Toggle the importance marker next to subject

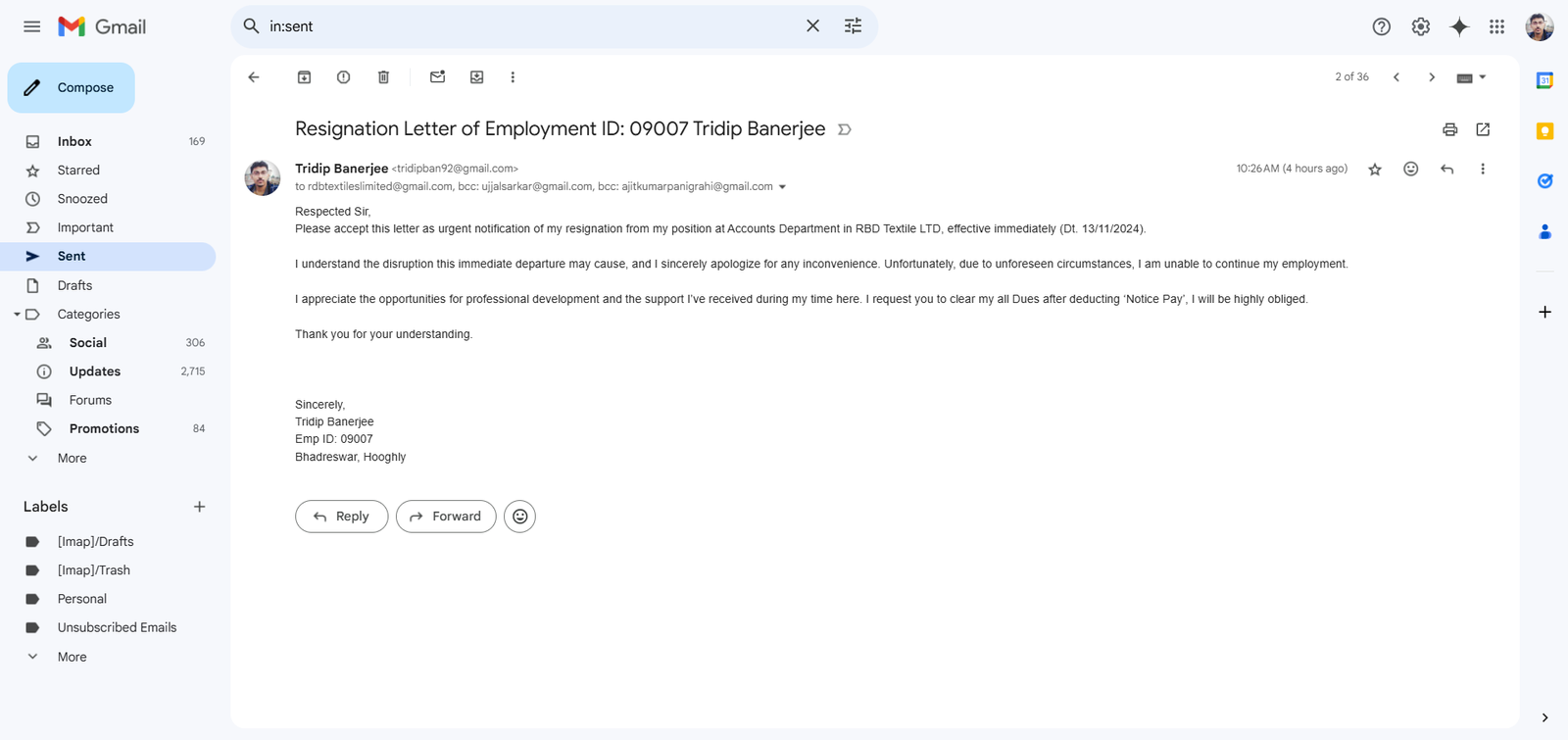pos(845,129)
